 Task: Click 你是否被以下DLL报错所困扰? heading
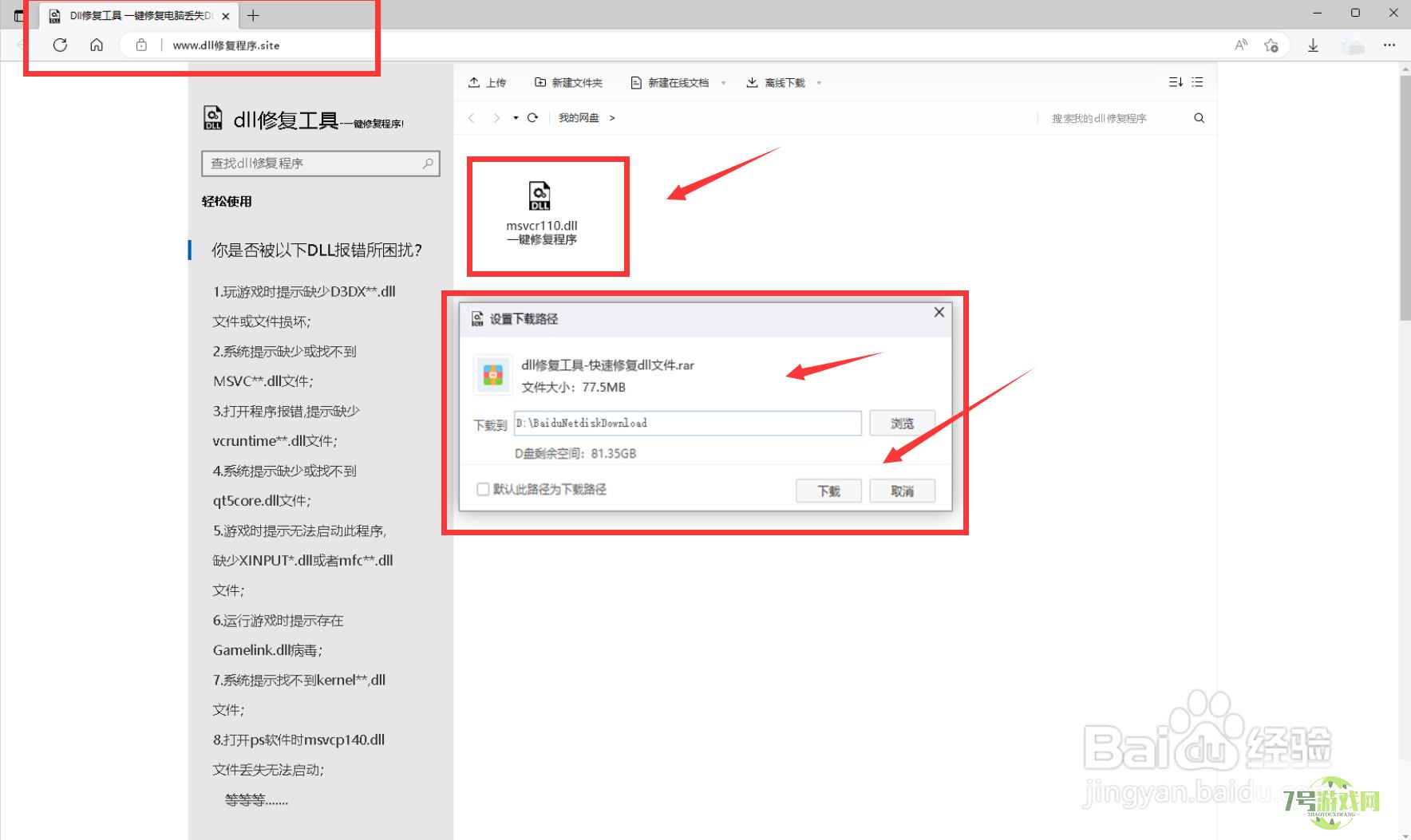[317, 250]
